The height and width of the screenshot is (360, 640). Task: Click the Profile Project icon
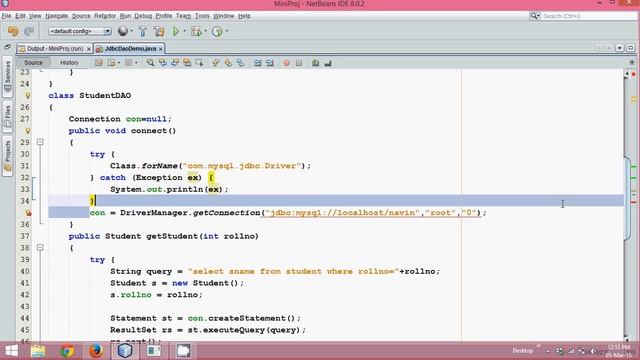[x=217, y=31]
